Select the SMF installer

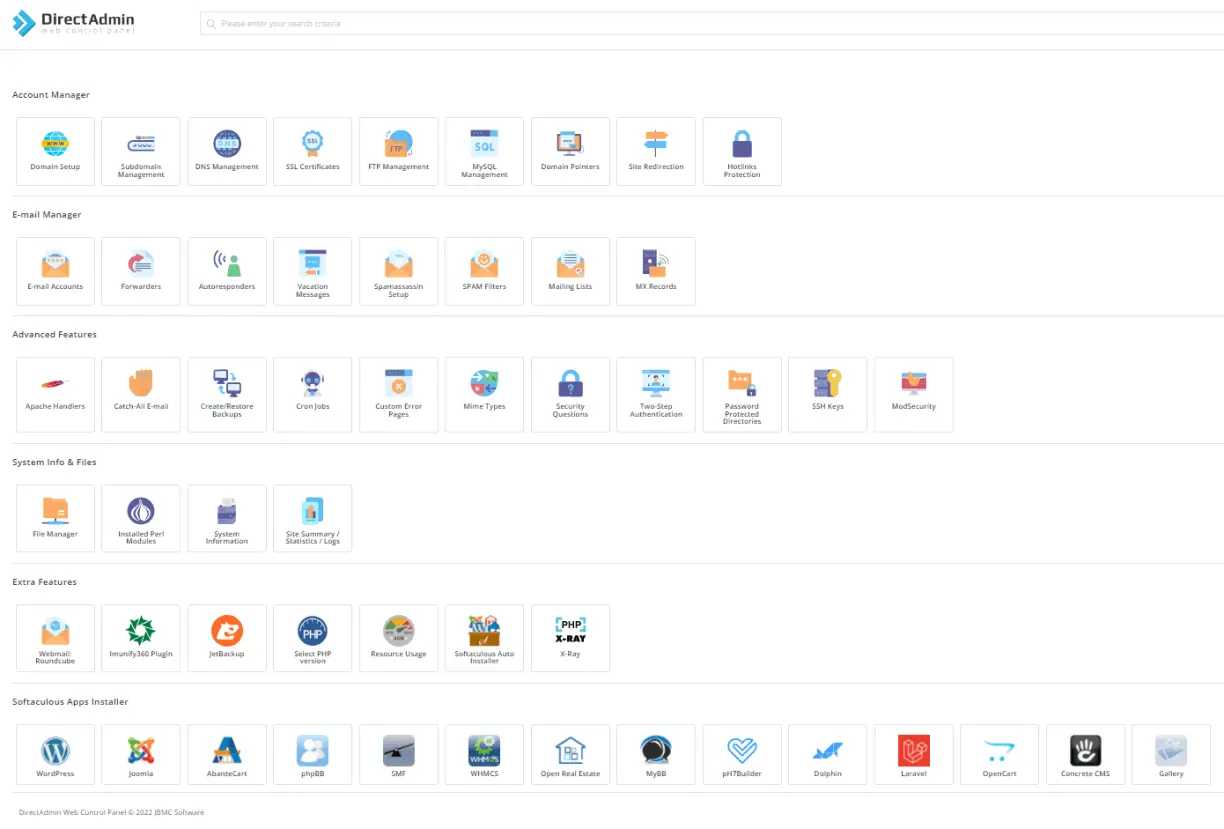tap(398, 755)
